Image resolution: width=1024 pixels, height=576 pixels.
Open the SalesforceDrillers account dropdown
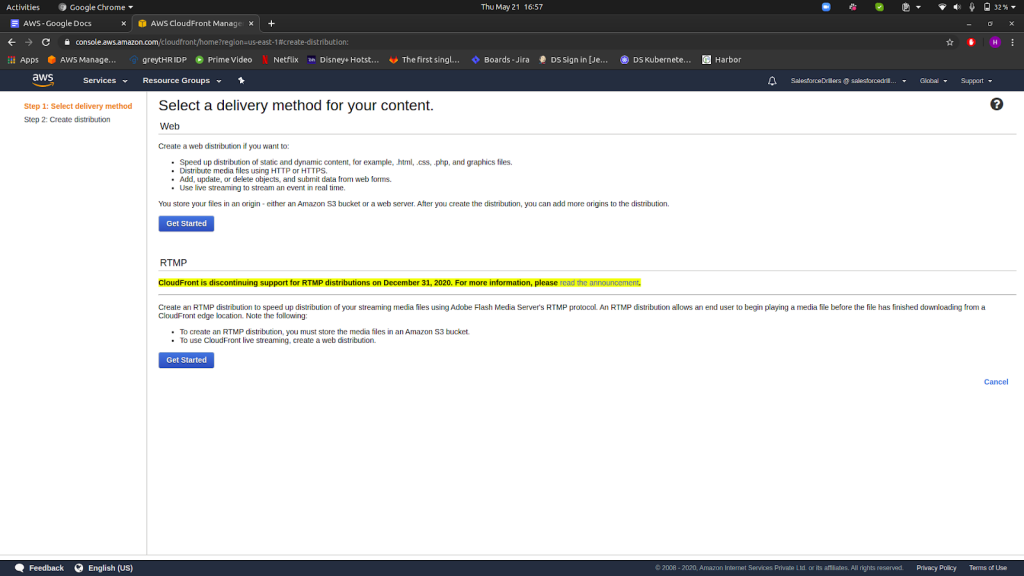848,81
